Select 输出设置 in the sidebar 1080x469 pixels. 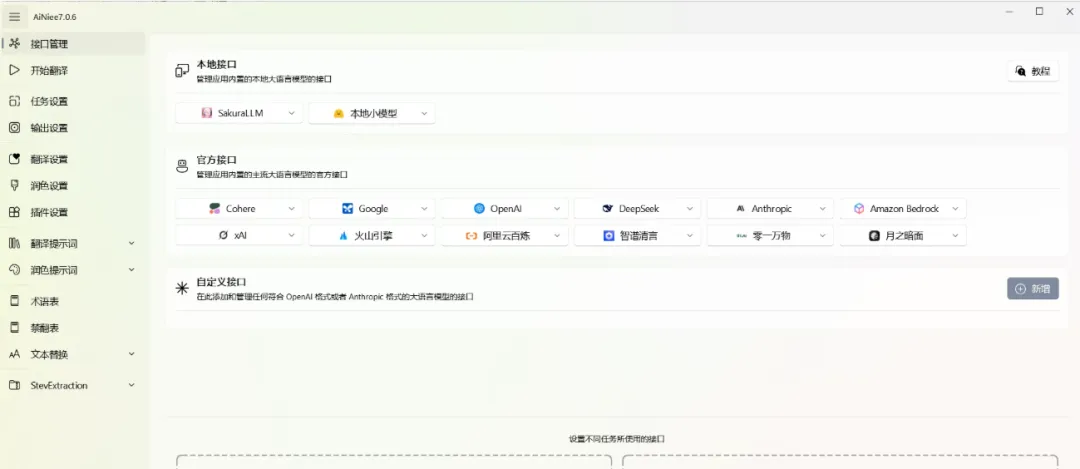tap(72, 128)
